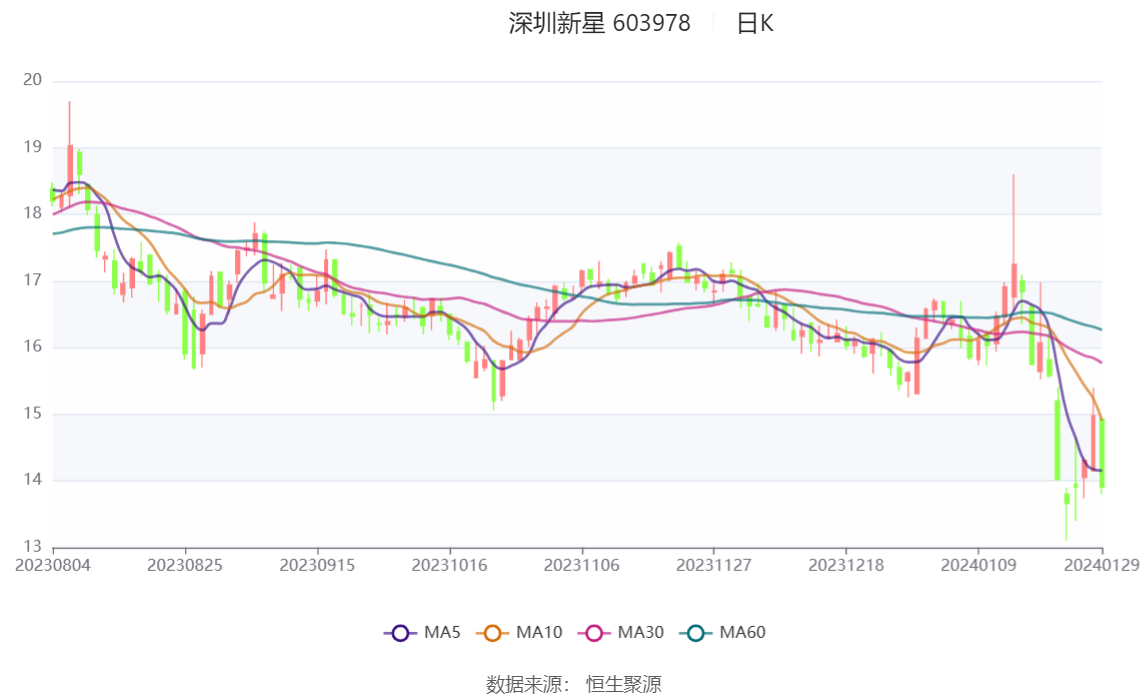Click the 日K label in title

755,23
